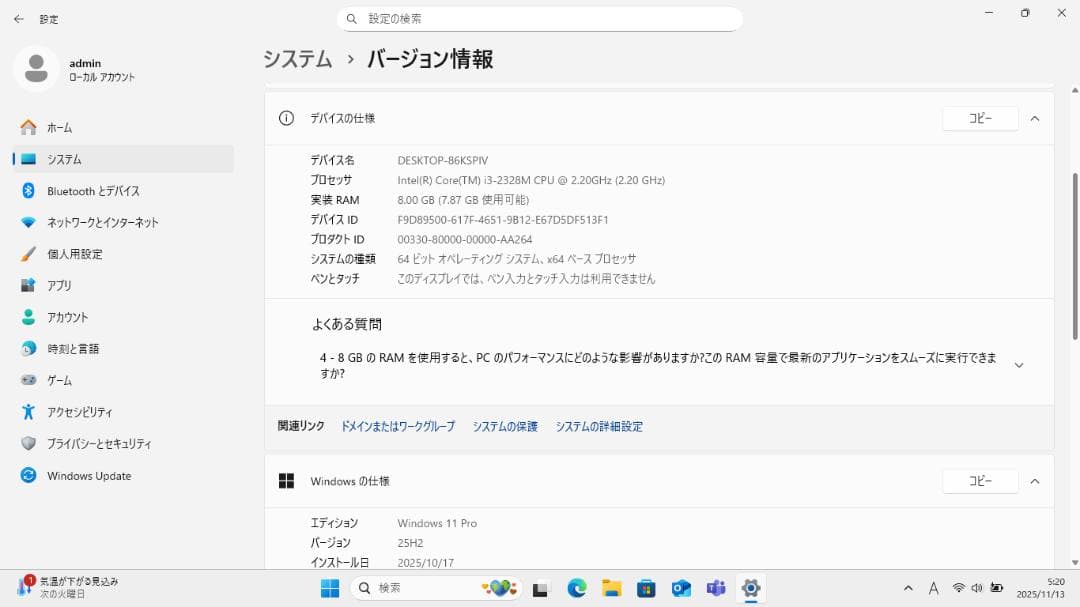Open the volume speaker tray icon

pos(977,588)
